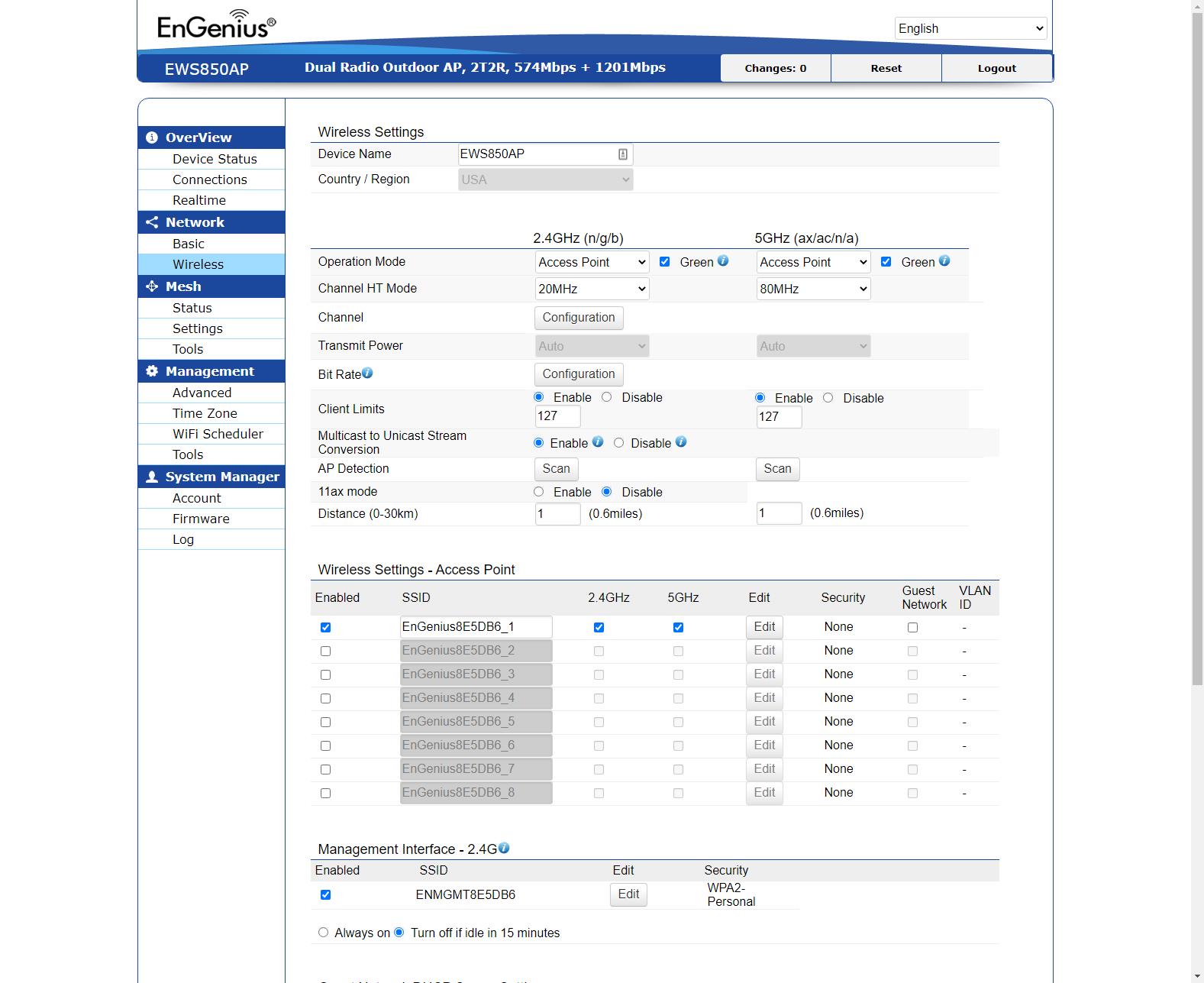Uncheck the 2.4GHz Green checkbox
Image resolution: width=1204 pixels, height=983 pixels.
point(664,262)
